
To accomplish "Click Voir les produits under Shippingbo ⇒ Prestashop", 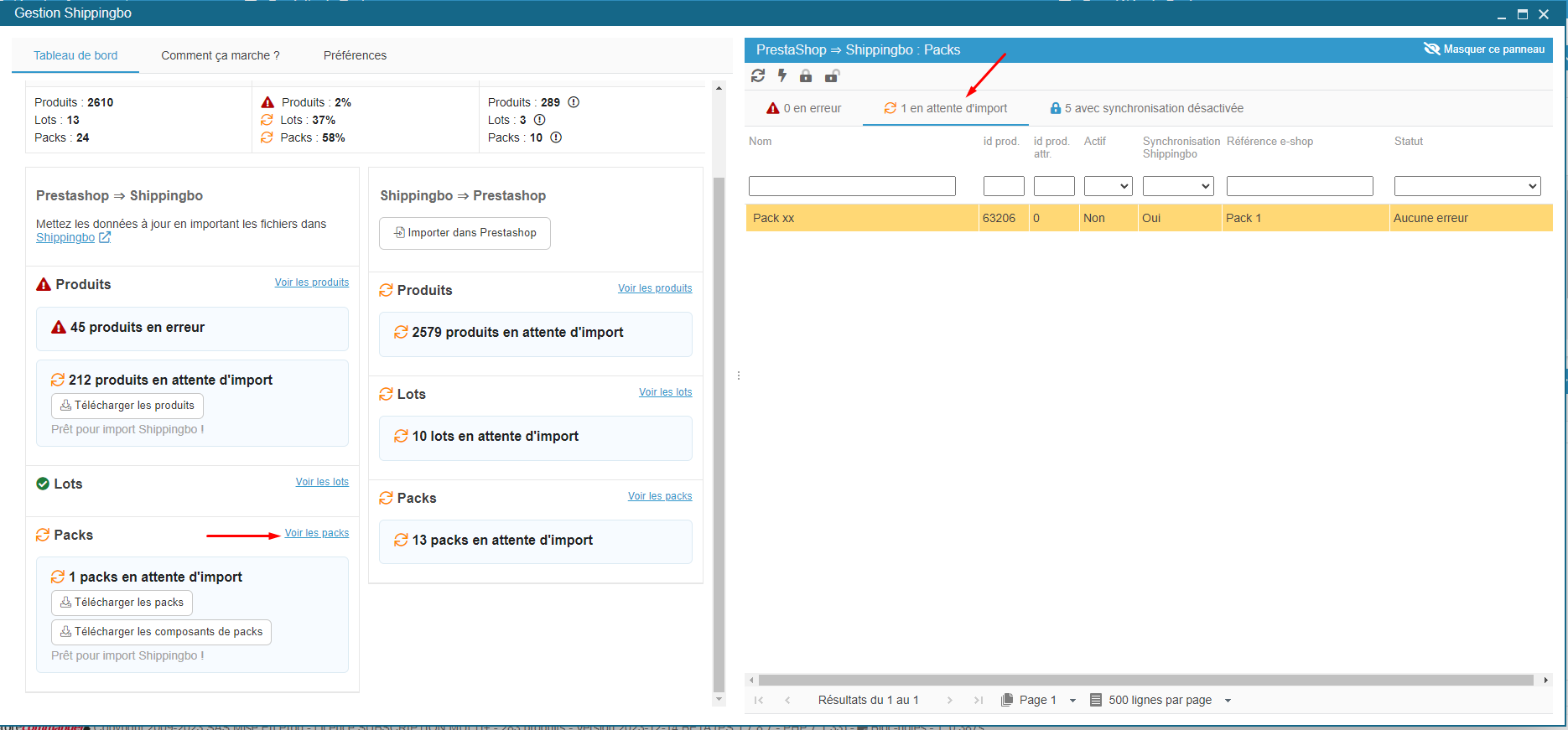I will click(x=655, y=288).
